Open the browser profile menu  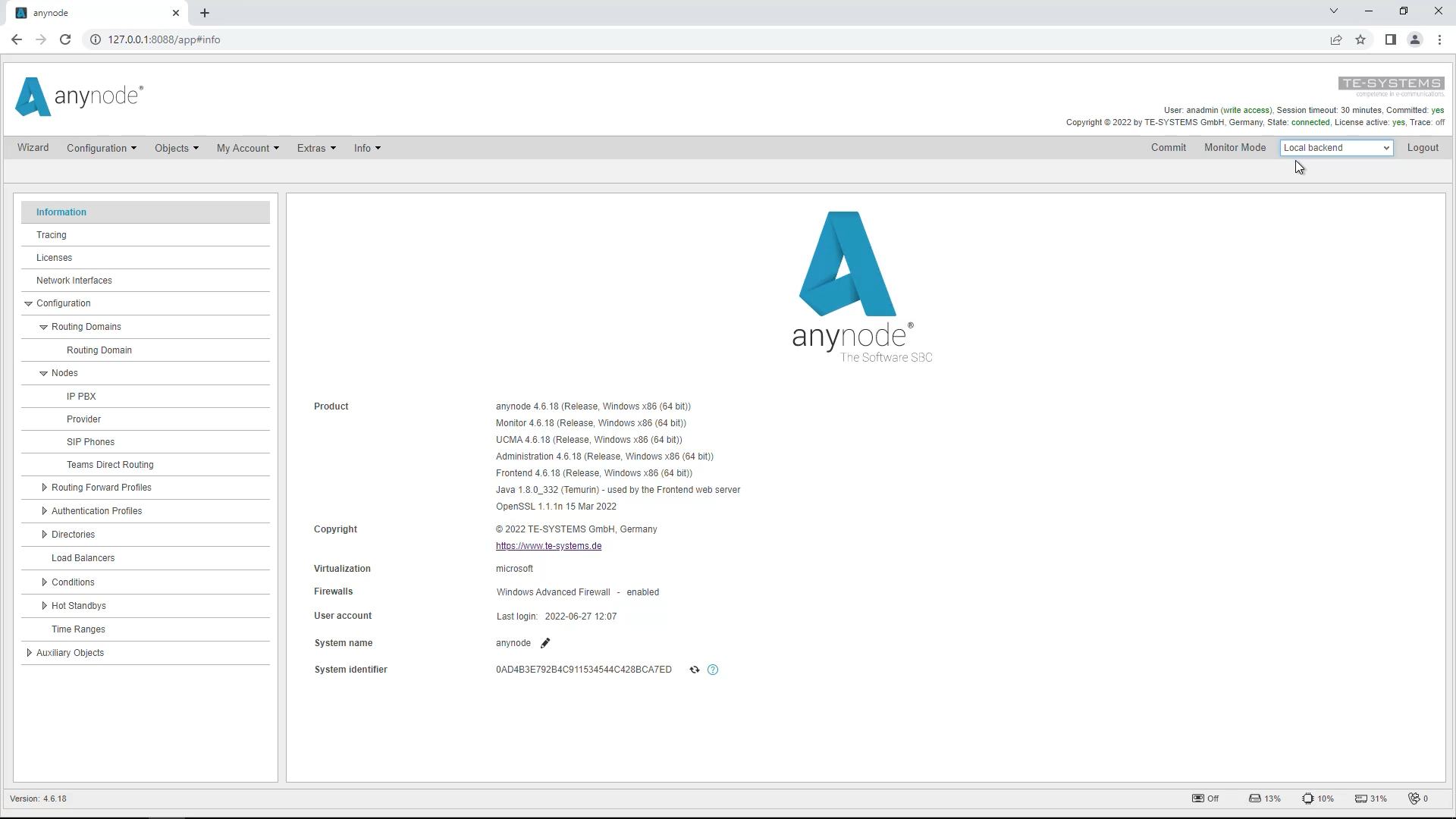point(1415,39)
